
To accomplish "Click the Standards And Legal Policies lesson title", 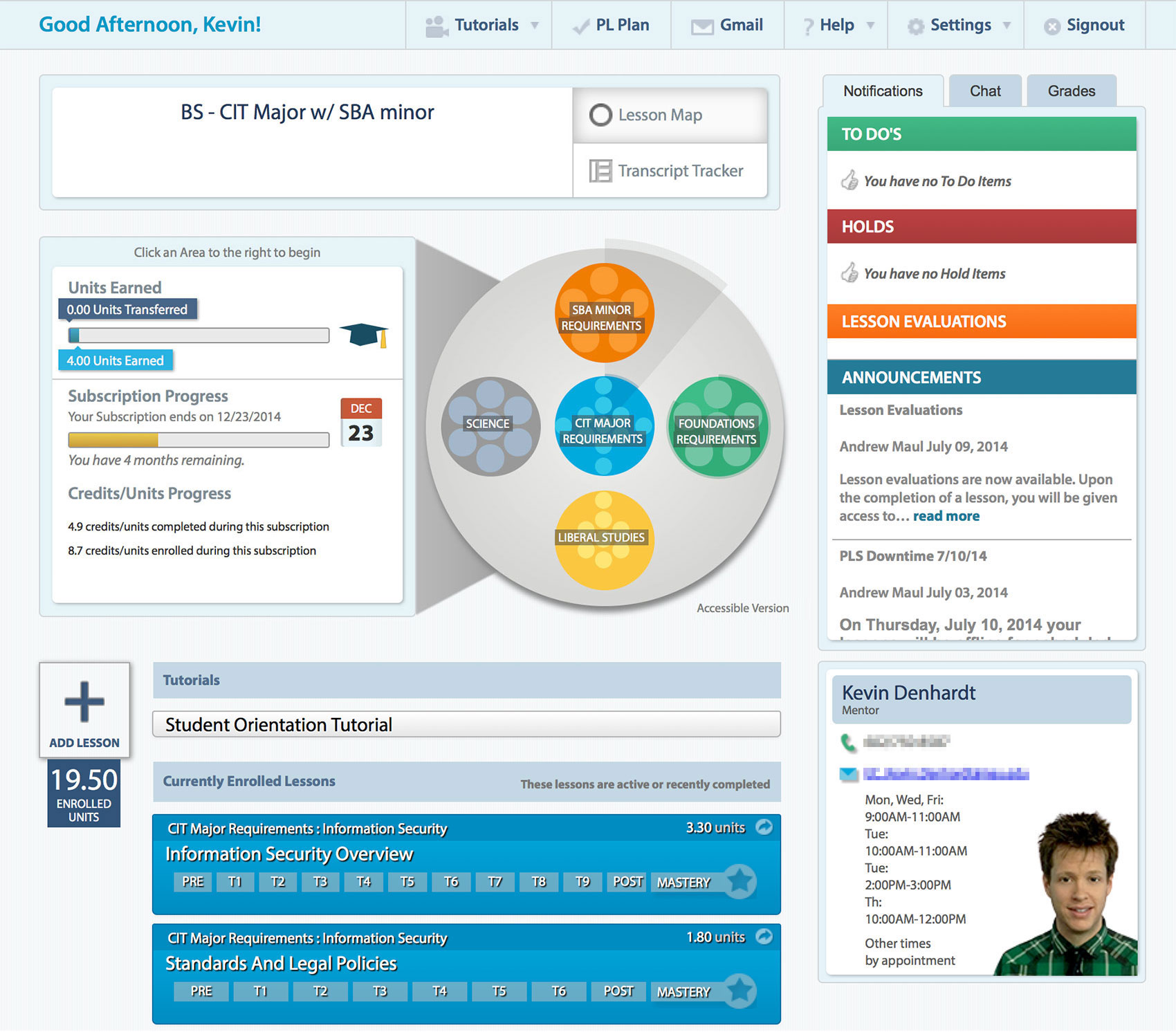I will pyautogui.click(x=281, y=964).
